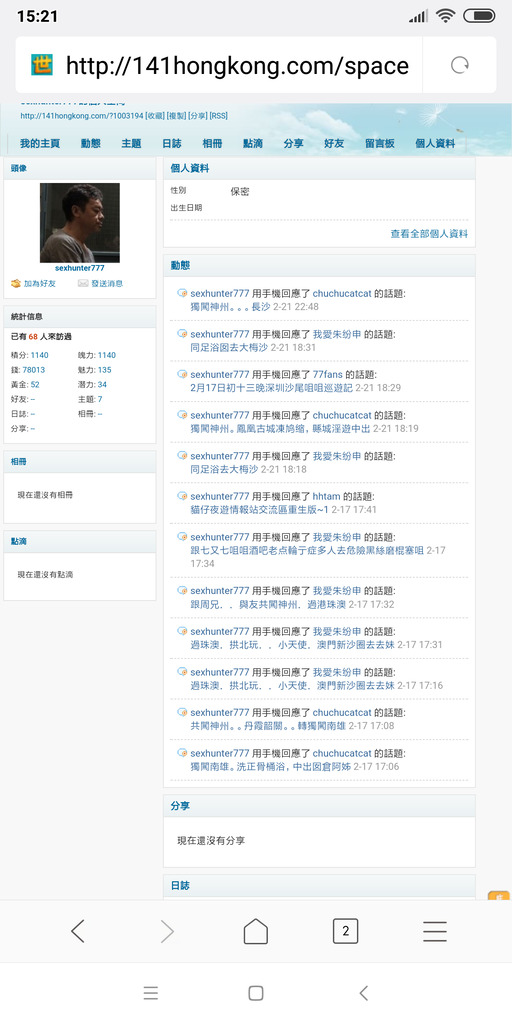
Task: Tap battery status icon
Action: point(479,16)
